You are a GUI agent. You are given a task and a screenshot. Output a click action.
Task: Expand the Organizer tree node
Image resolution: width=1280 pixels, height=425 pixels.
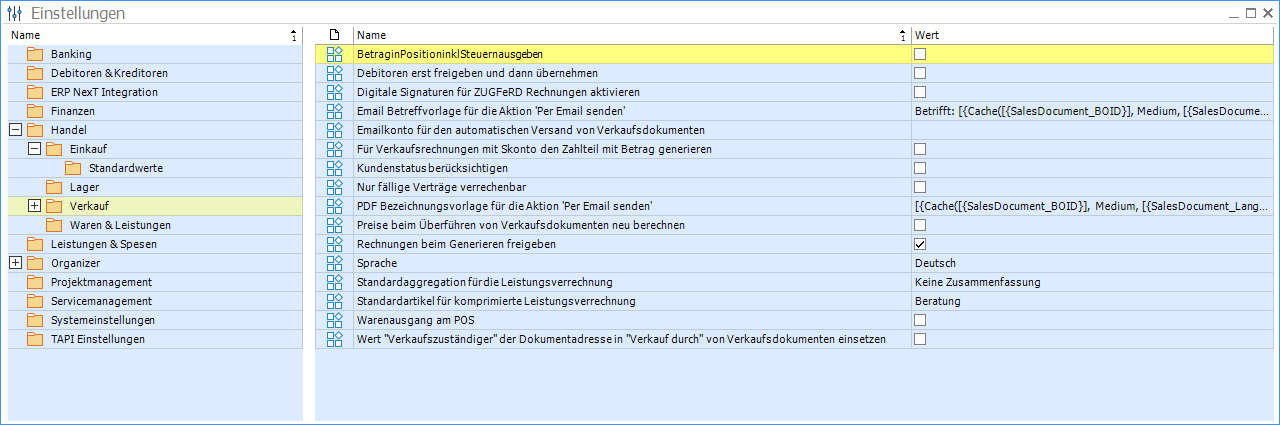[x=15, y=263]
